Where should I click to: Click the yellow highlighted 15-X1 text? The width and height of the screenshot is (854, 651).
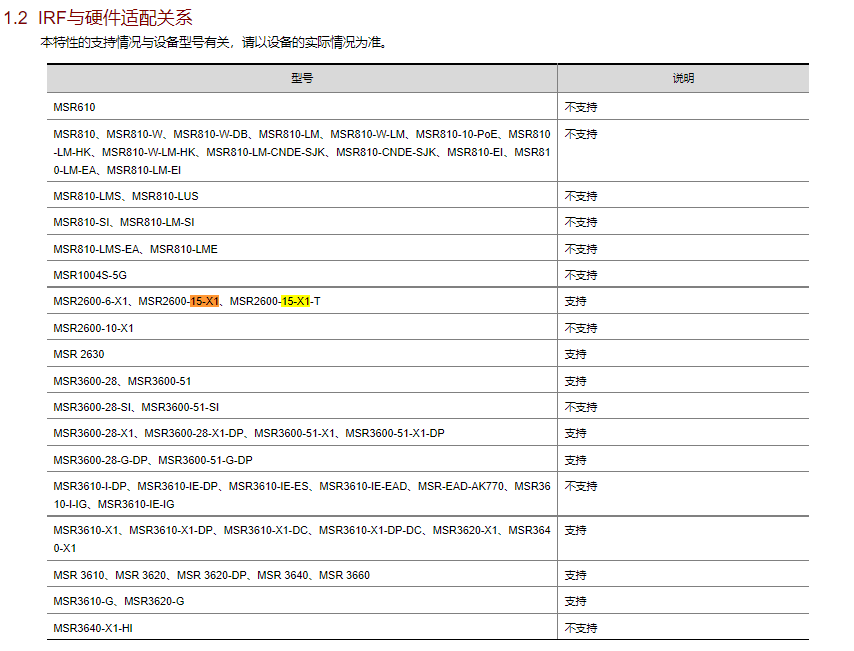coord(296,301)
